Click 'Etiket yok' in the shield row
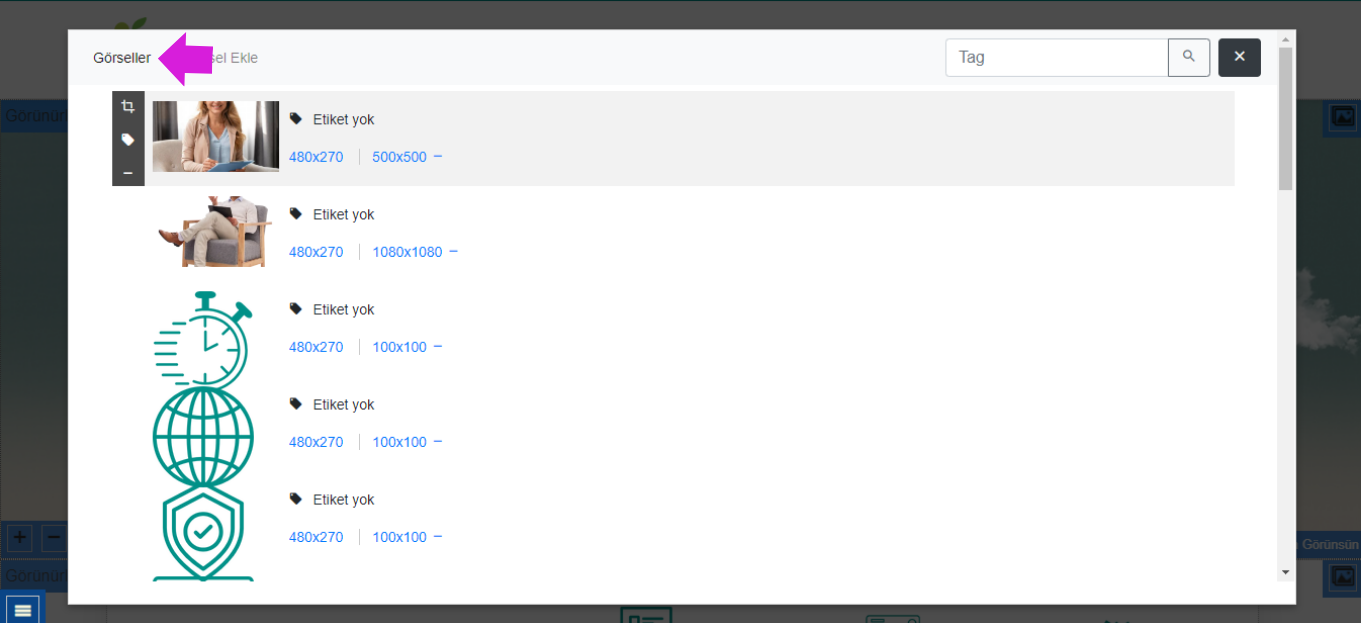The image size is (1361, 623). coord(343,499)
